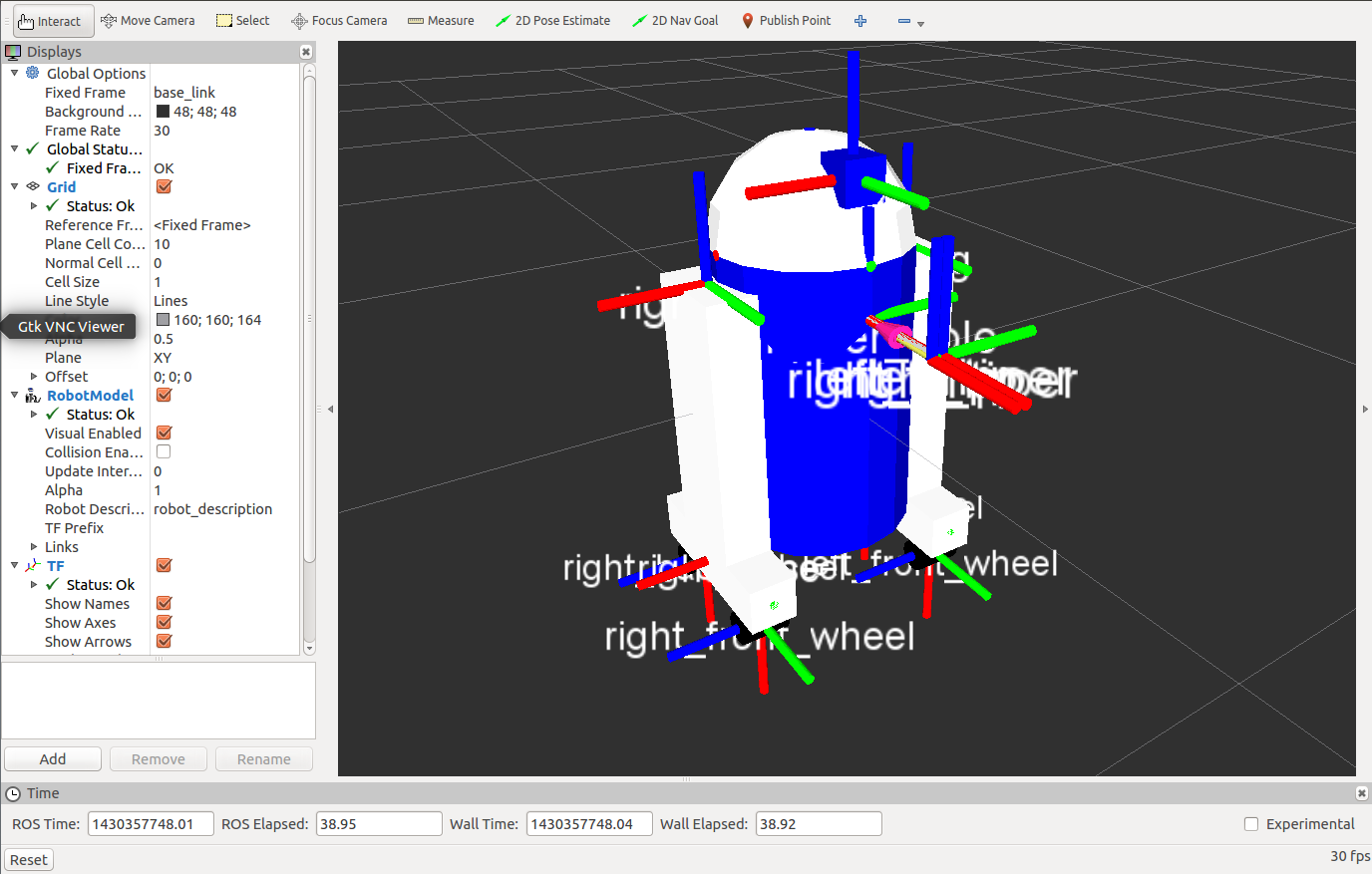Image resolution: width=1372 pixels, height=874 pixels.
Task: Click the Background color swatch 48; 48; 48
Action: pos(163,112)
